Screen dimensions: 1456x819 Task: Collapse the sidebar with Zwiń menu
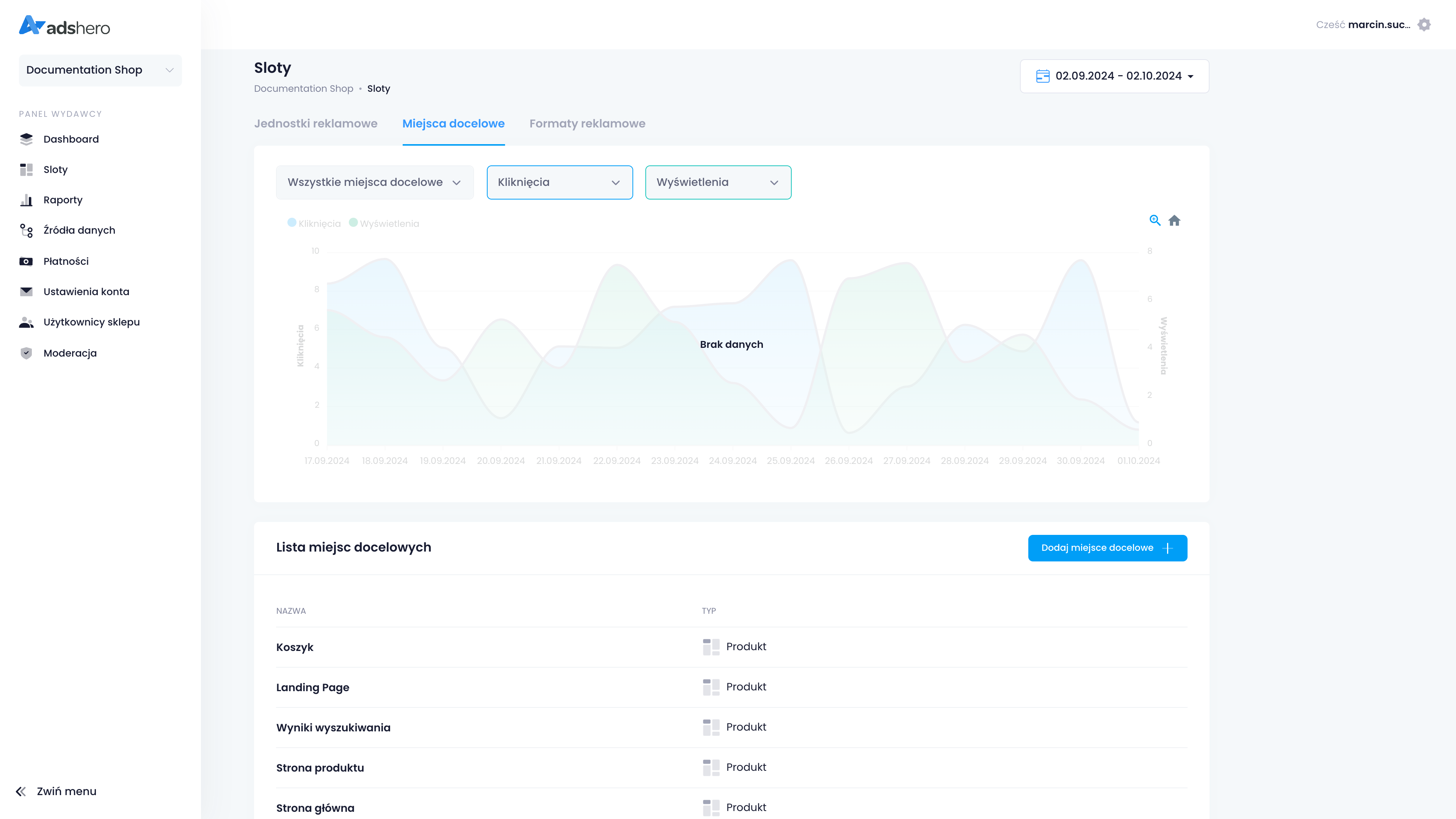pos(56,791)
